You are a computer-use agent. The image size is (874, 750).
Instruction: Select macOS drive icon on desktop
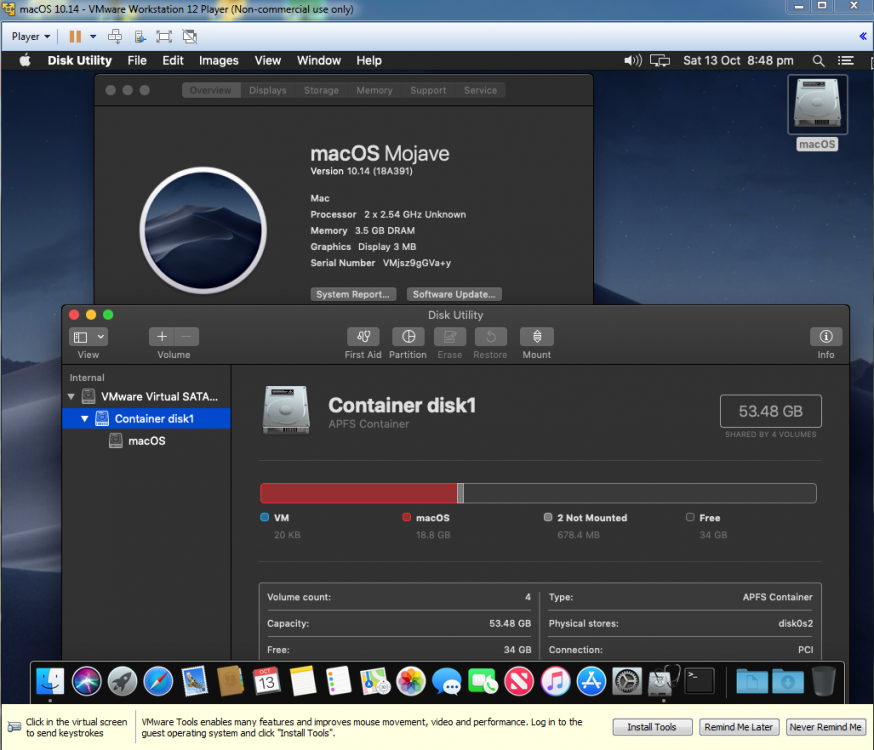click(817, 106)
